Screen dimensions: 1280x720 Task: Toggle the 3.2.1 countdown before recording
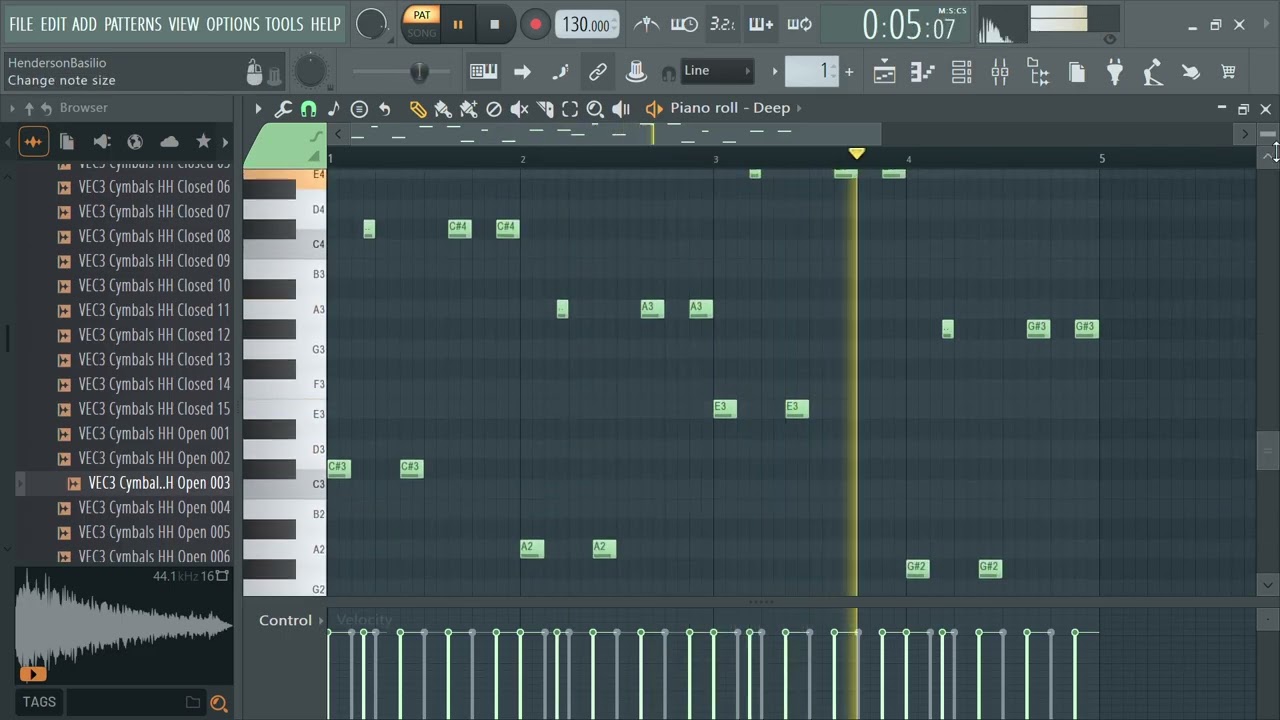[x=722, y=24]
